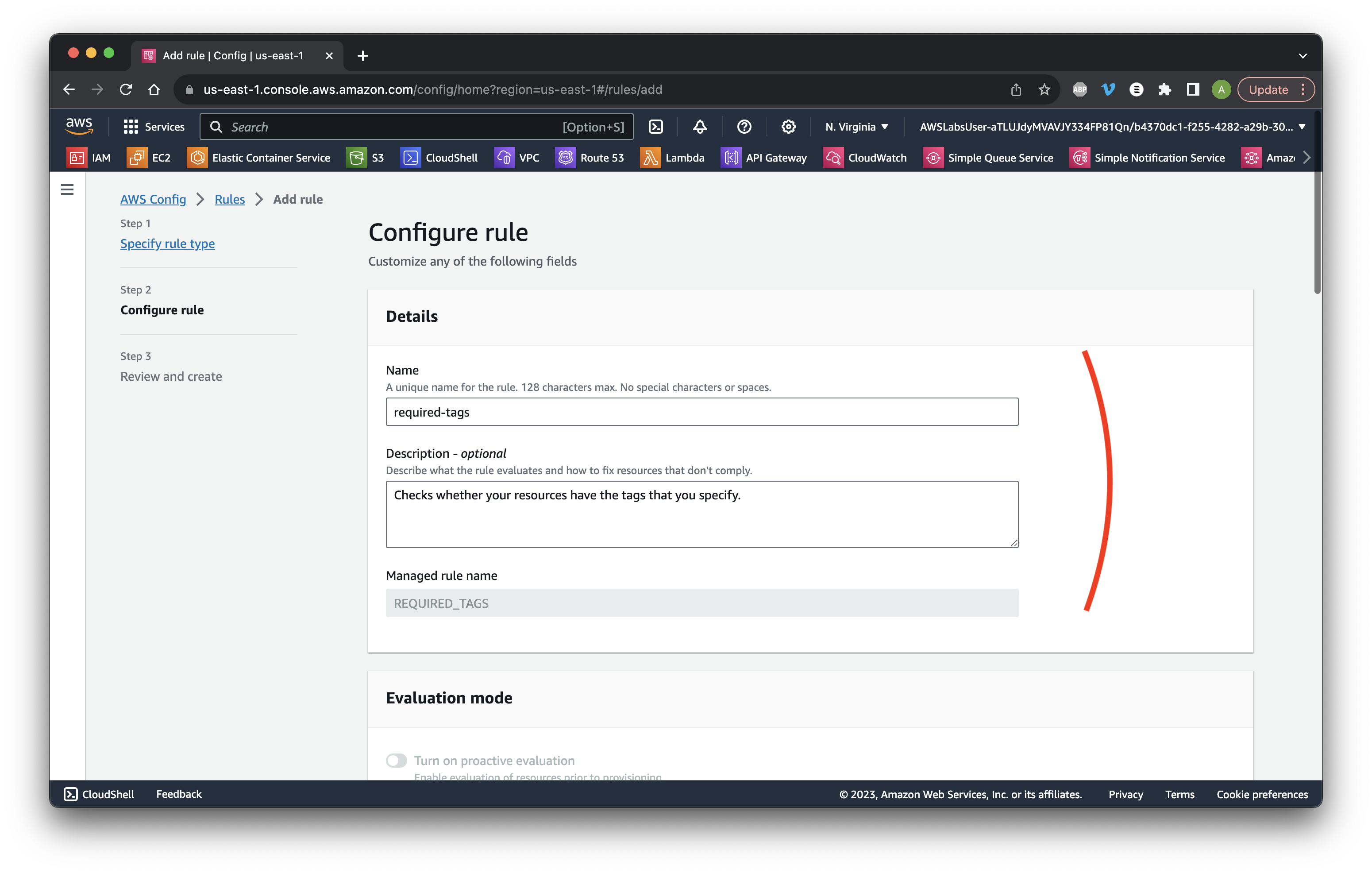This screenshot has width=1372, height=873.
Task: Open CloudShell terminal icon in the top nav
Action: (x=656, y=127)
